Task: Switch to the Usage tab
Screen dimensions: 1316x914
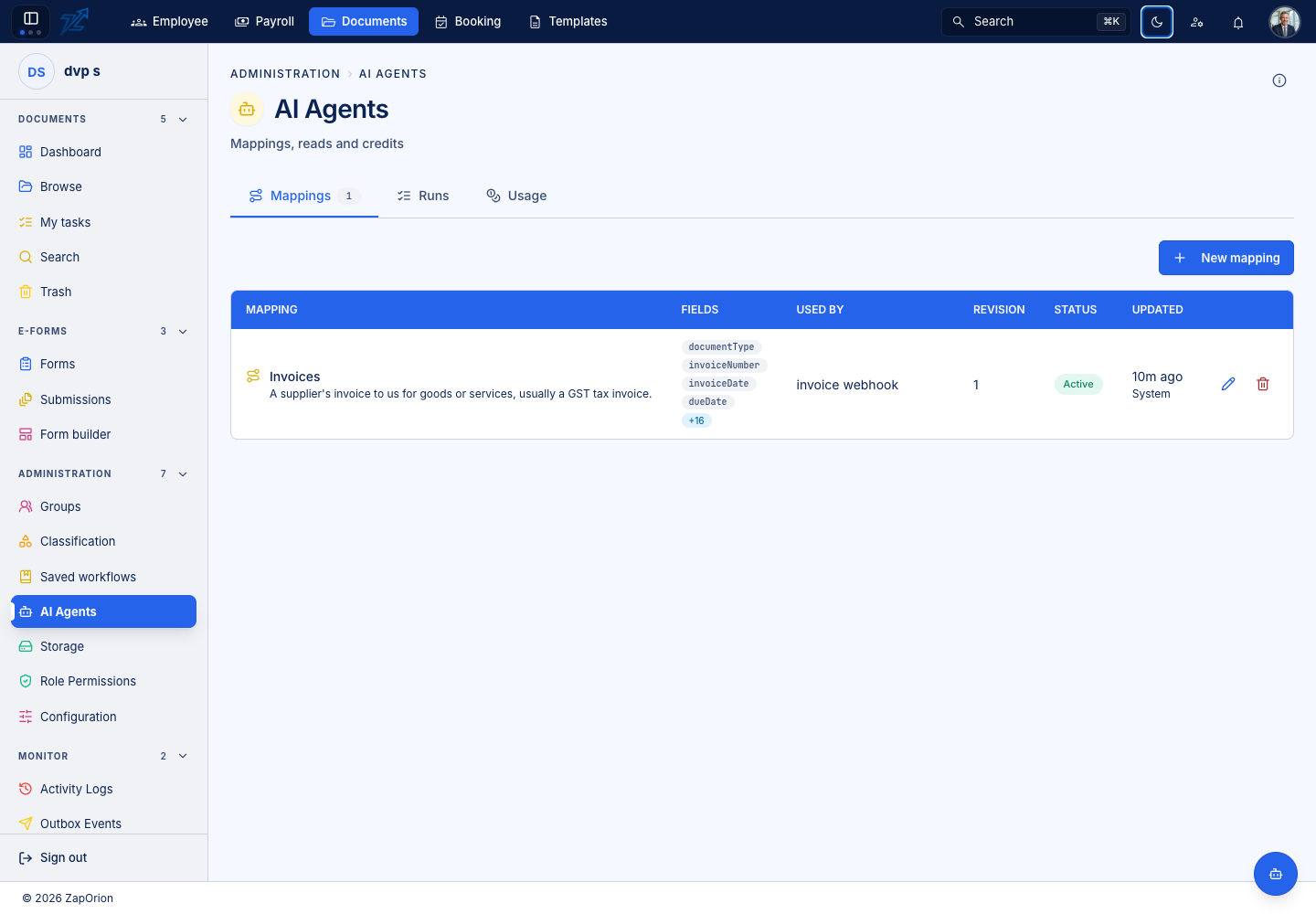Action: pos(516,196)
